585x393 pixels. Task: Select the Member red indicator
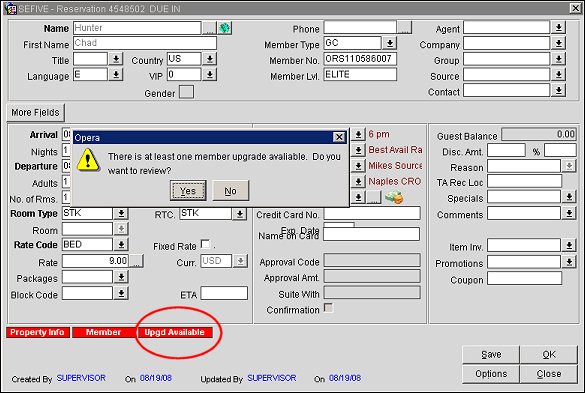point(103,332)
